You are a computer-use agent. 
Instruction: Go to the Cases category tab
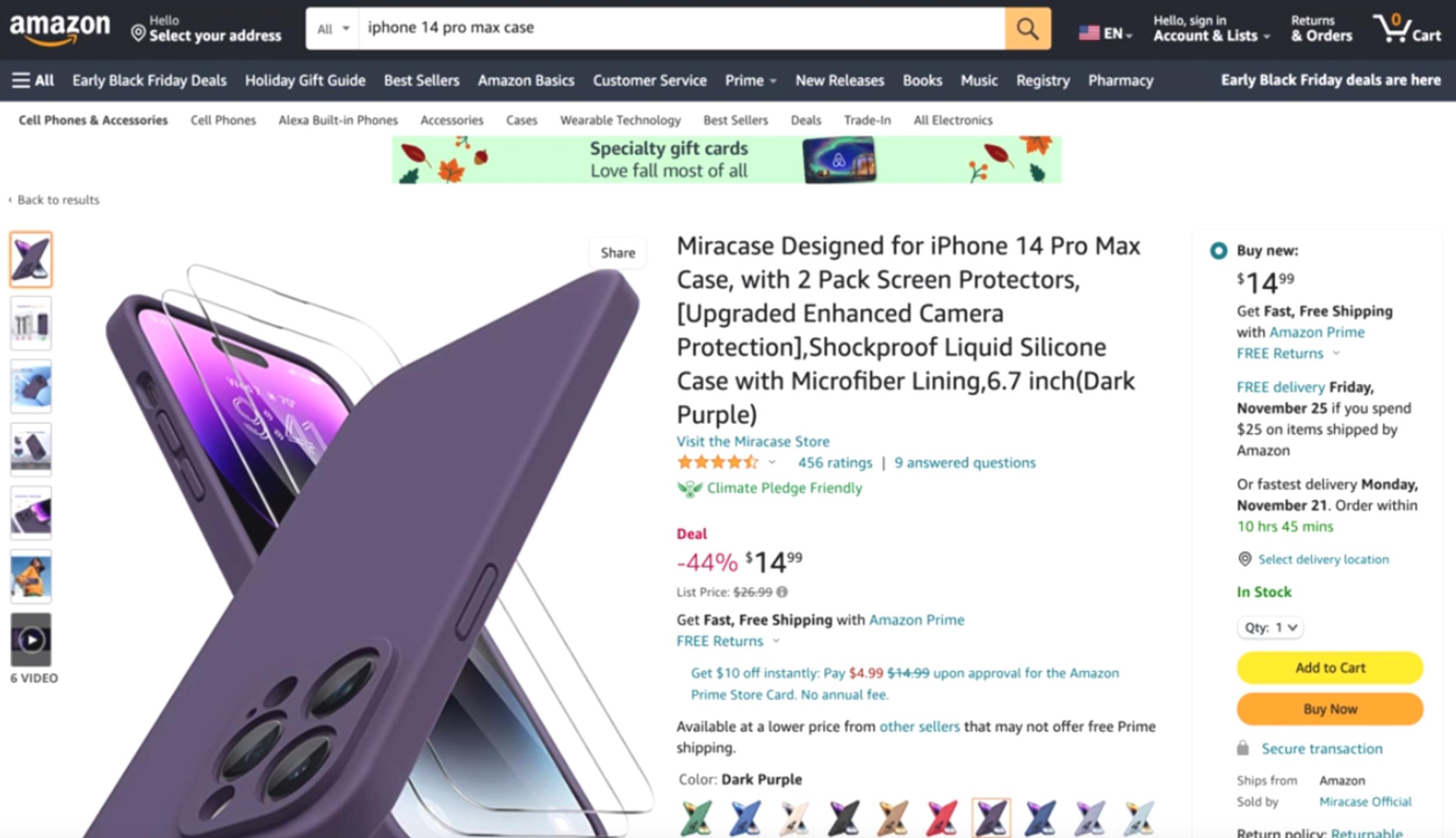click(521, 120)
